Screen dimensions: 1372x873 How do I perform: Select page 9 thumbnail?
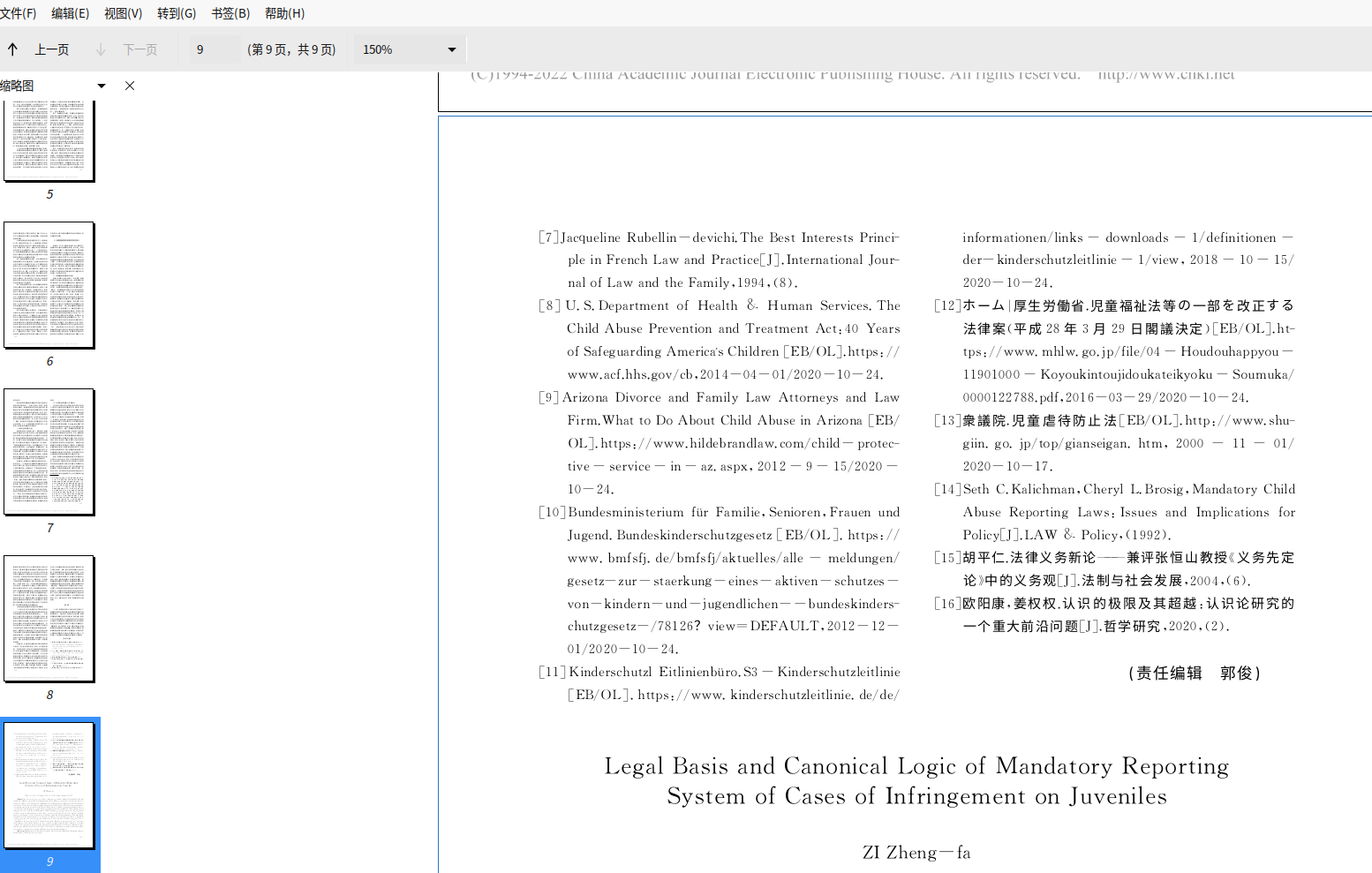(x=49, y=785)
